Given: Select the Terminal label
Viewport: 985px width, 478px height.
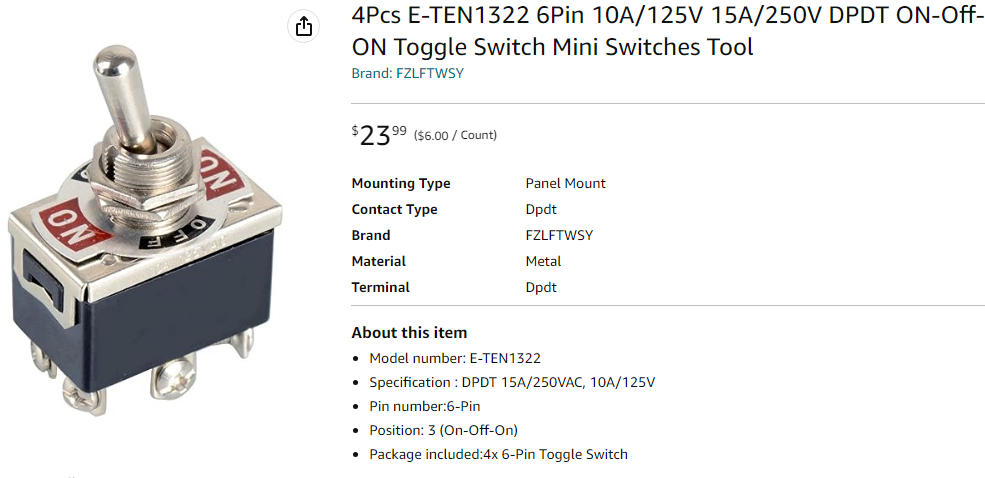Looking at the screenshot, I should click(x=380, y=287).
